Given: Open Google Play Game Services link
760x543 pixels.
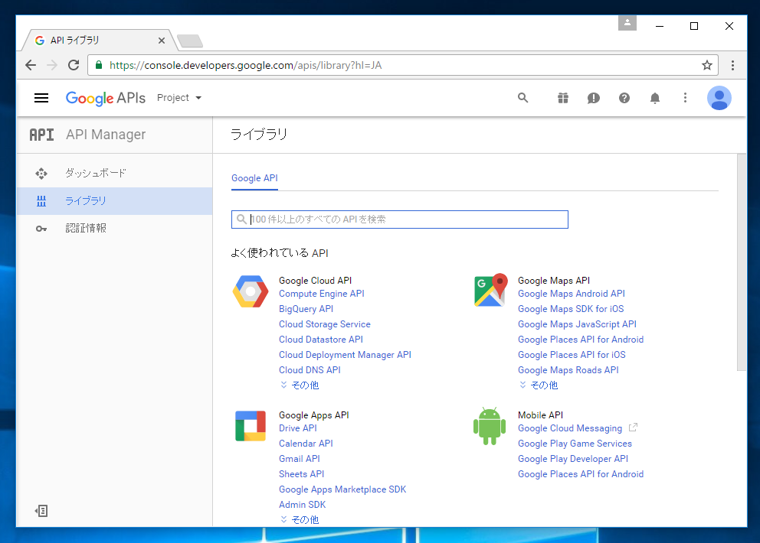Looking at the screenshot, I should point(575,443).
